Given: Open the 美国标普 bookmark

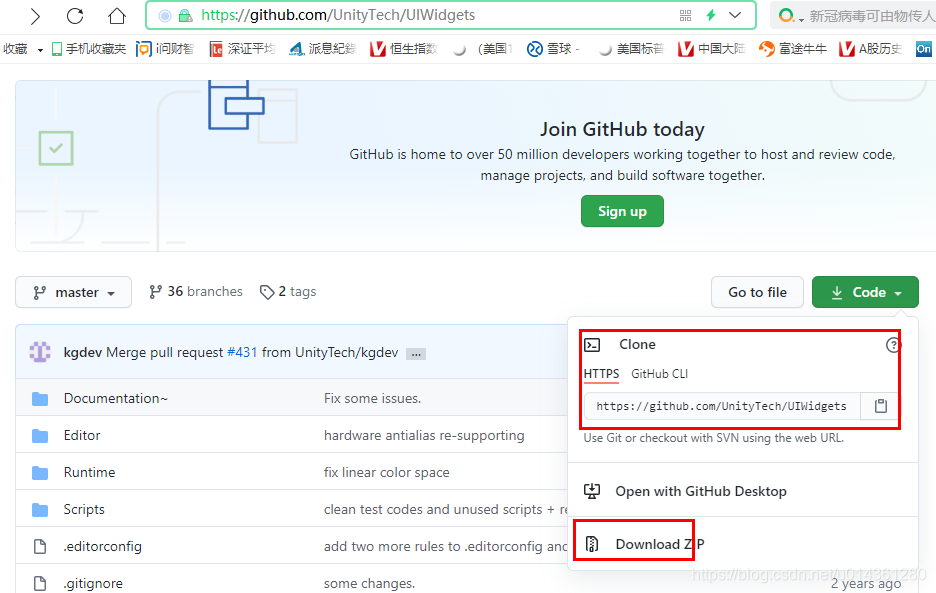Looking at the screenshot, I should [631, 49].
